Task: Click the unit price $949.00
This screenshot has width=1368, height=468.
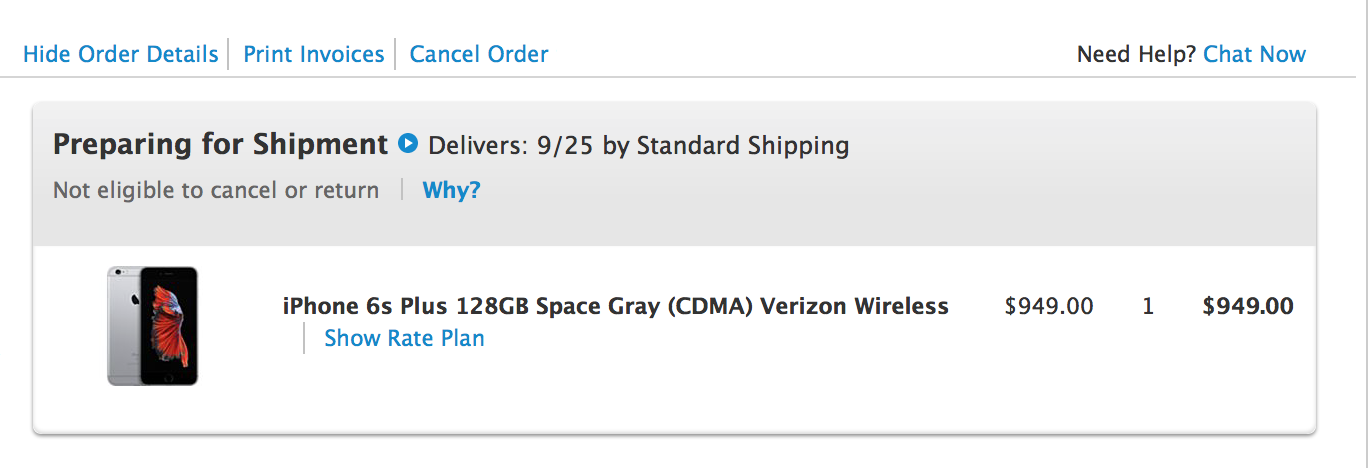Action: coord(1049,306)
